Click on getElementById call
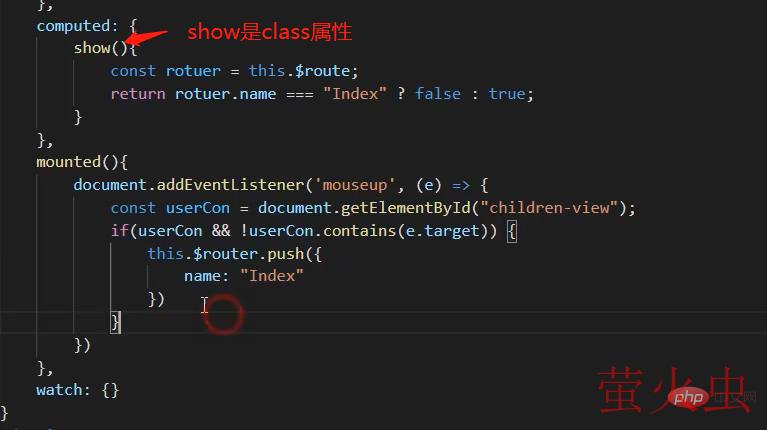 pyautogui.click(x=405, y=208)
